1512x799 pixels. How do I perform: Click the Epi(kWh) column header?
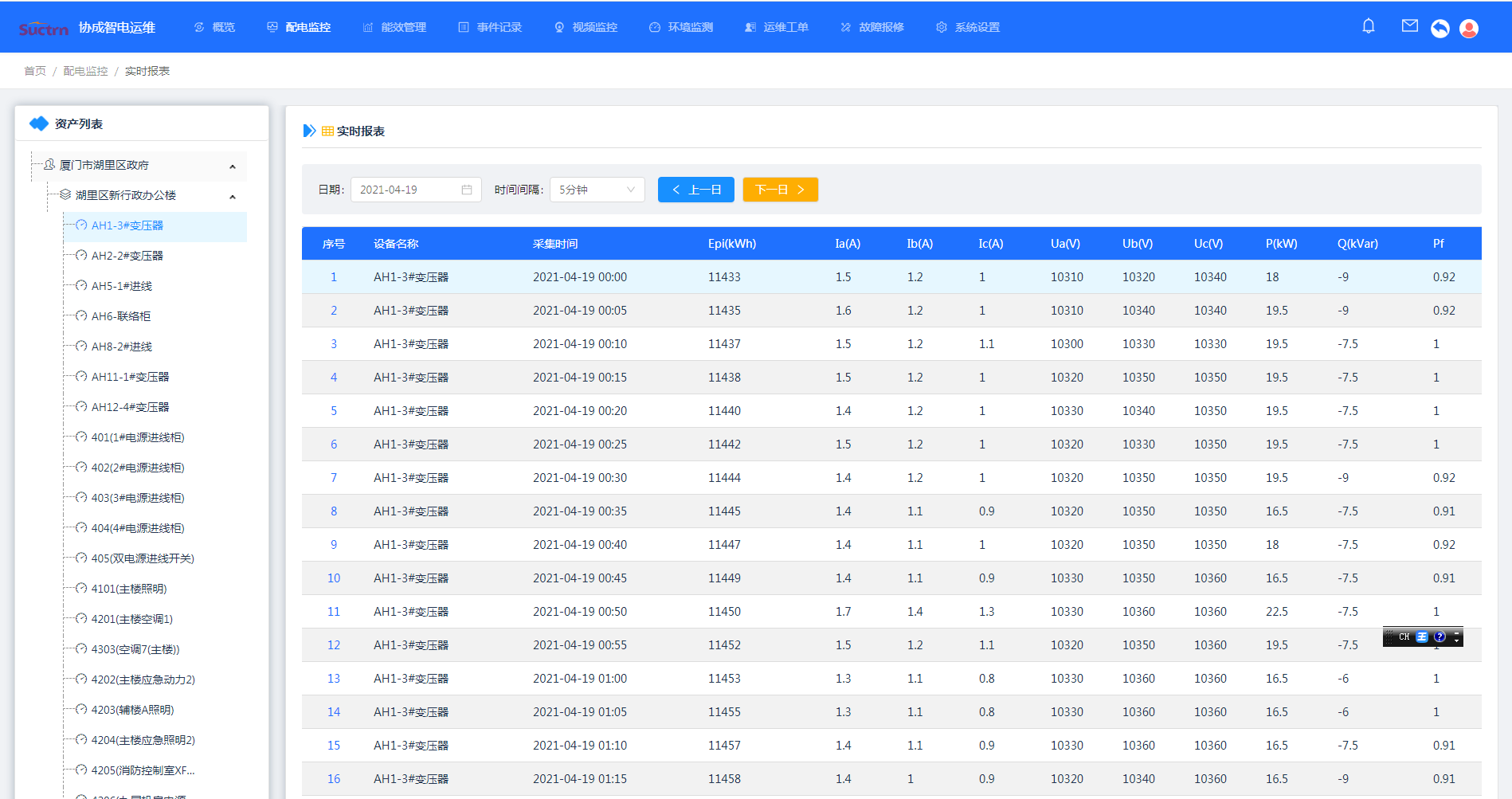(732, 244)
